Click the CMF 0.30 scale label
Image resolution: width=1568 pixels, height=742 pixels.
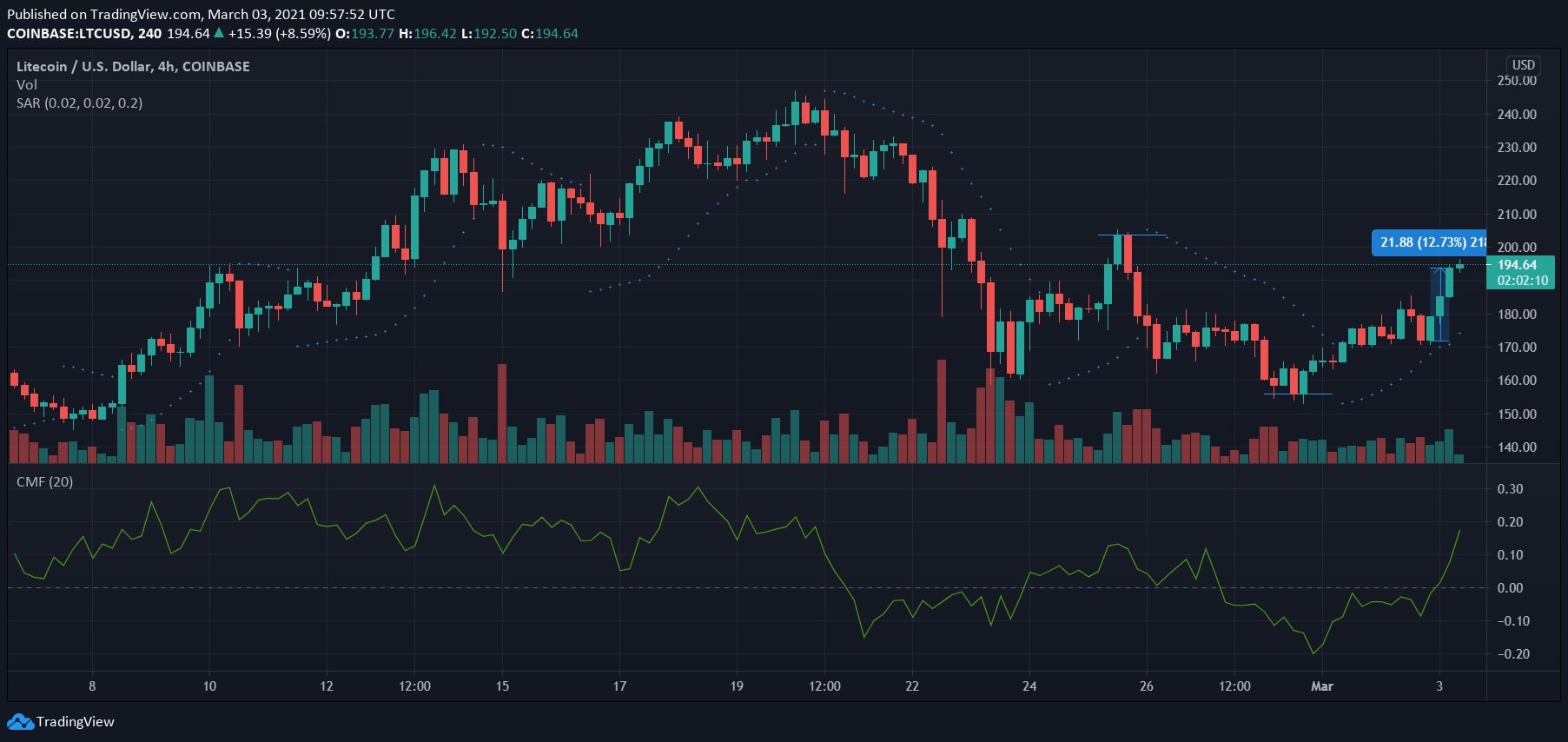tap(1510, 488)
